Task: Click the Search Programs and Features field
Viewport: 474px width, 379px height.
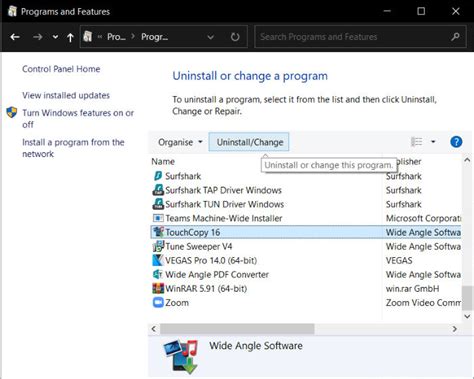Action: point(360,37)
